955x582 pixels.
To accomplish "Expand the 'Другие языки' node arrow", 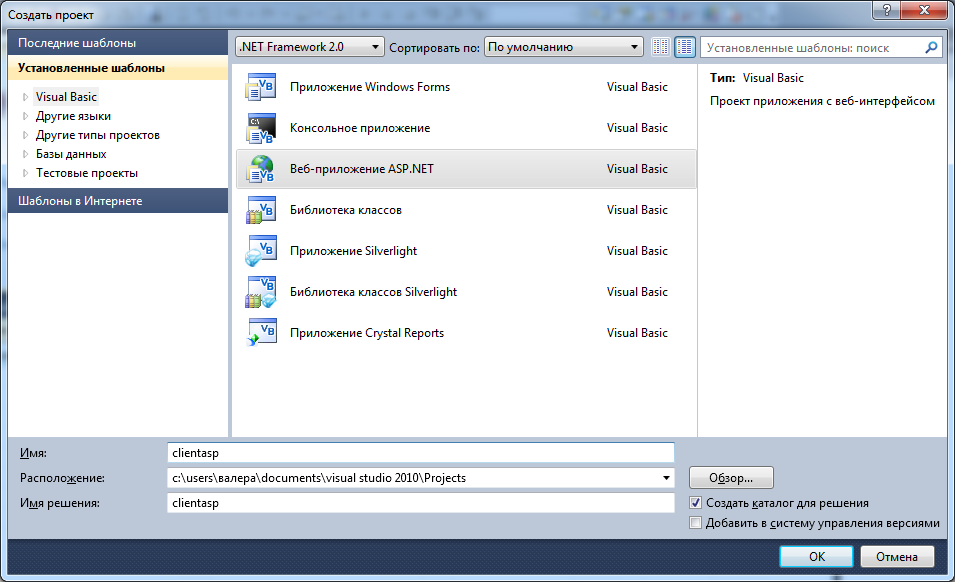I will (x=25, y=116).
